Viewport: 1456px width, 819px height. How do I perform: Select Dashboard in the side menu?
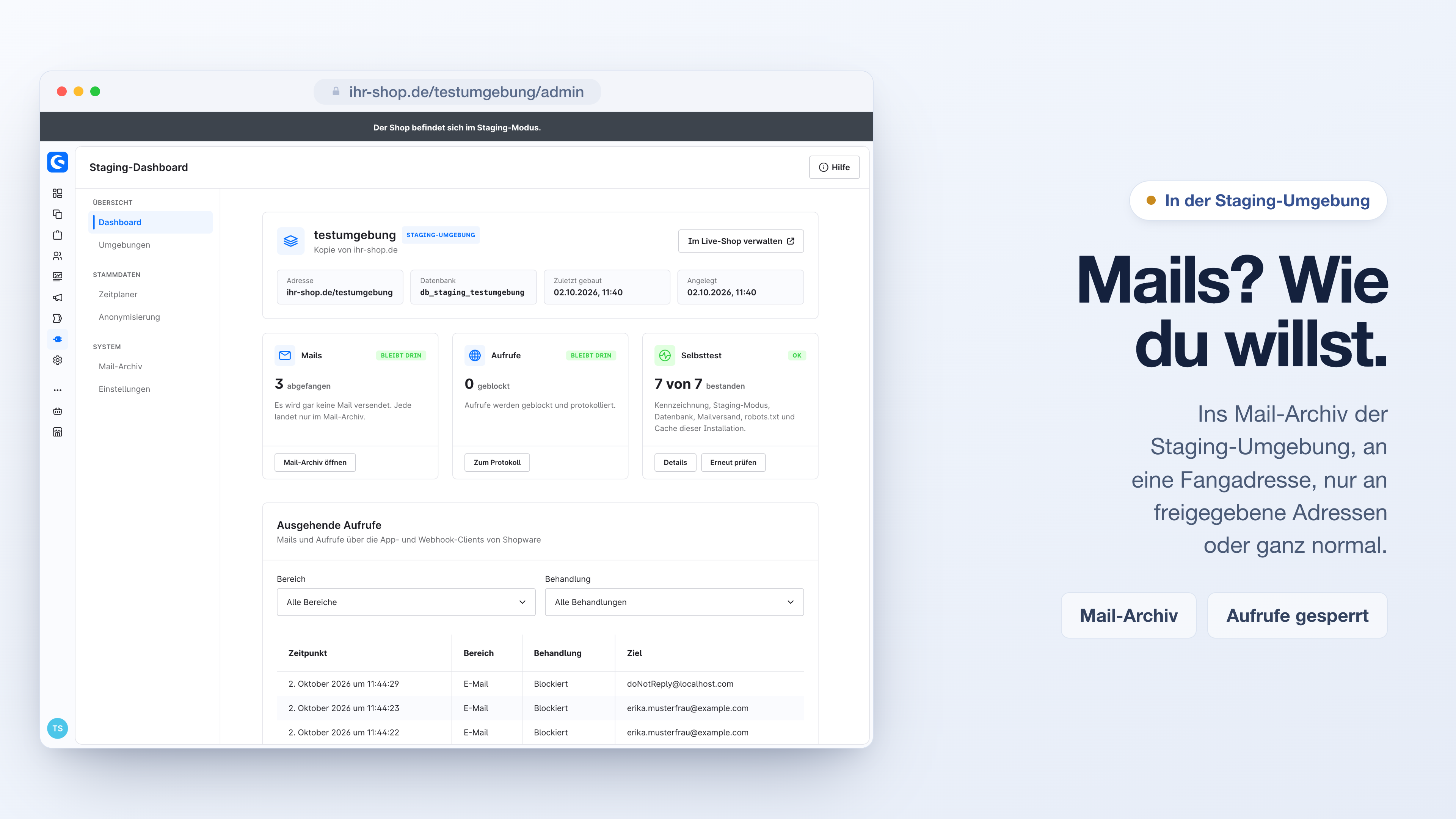151,222
